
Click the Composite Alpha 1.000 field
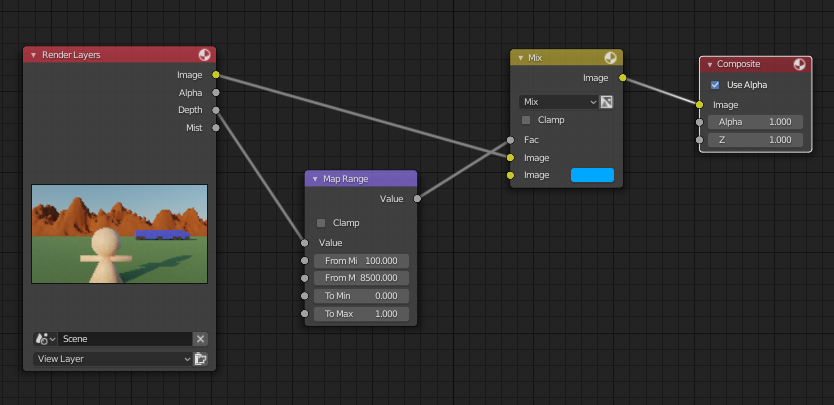click(x=755, y=122)
